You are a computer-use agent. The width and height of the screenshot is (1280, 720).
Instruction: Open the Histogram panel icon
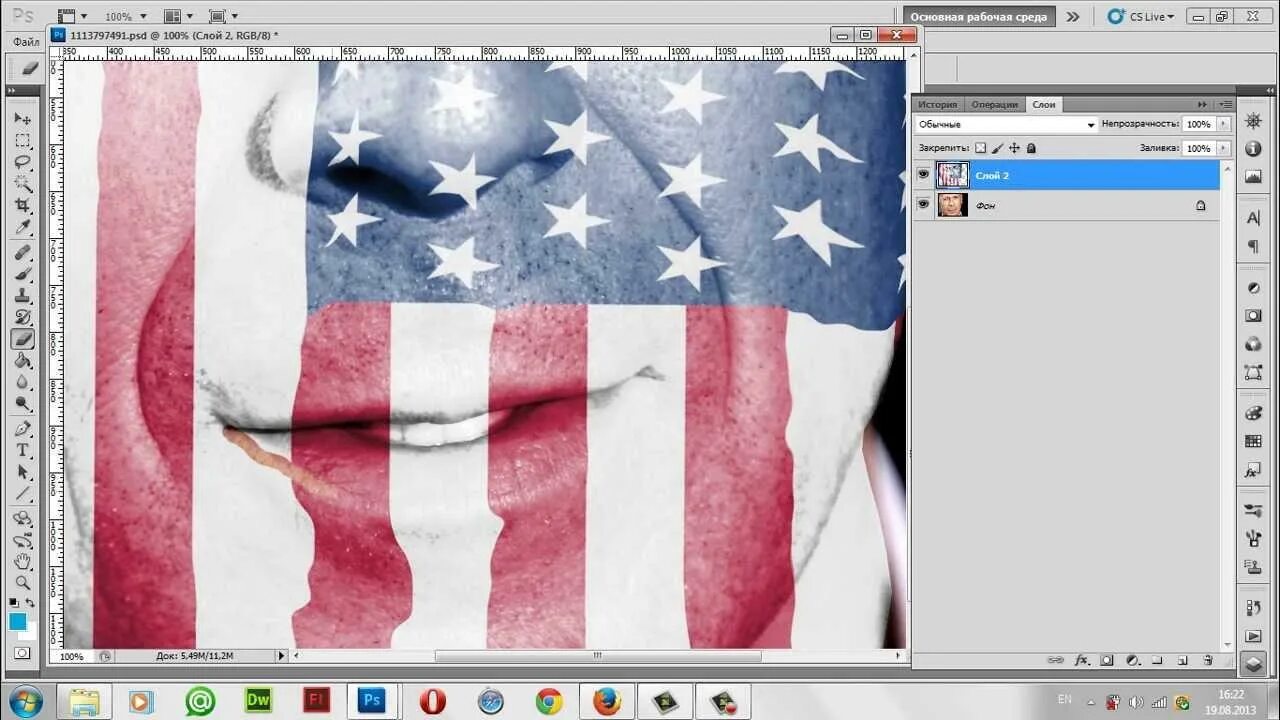click(1253, 177)
